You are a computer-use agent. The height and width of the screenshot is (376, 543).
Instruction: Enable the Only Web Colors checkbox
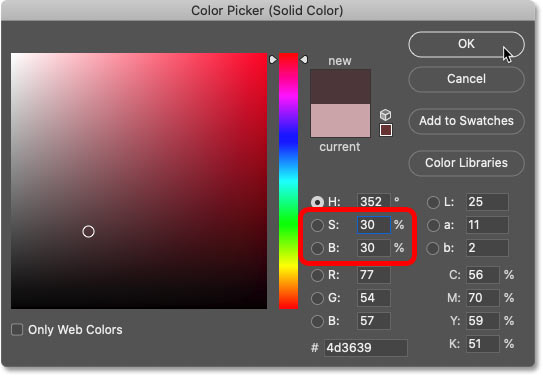click(17, 330)
